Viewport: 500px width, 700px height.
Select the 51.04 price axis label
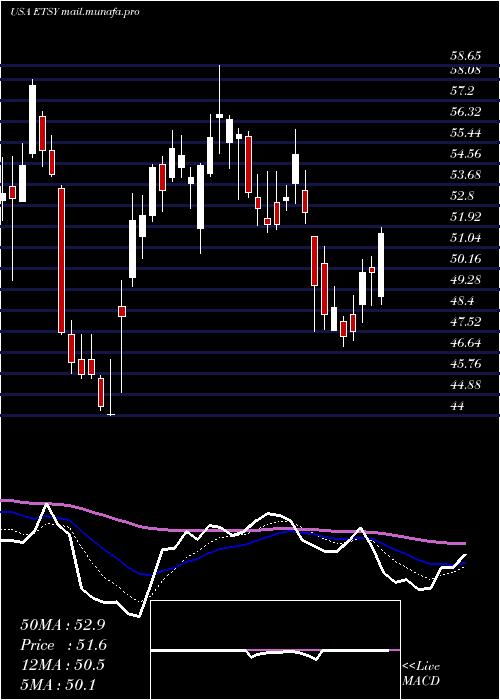466,238
